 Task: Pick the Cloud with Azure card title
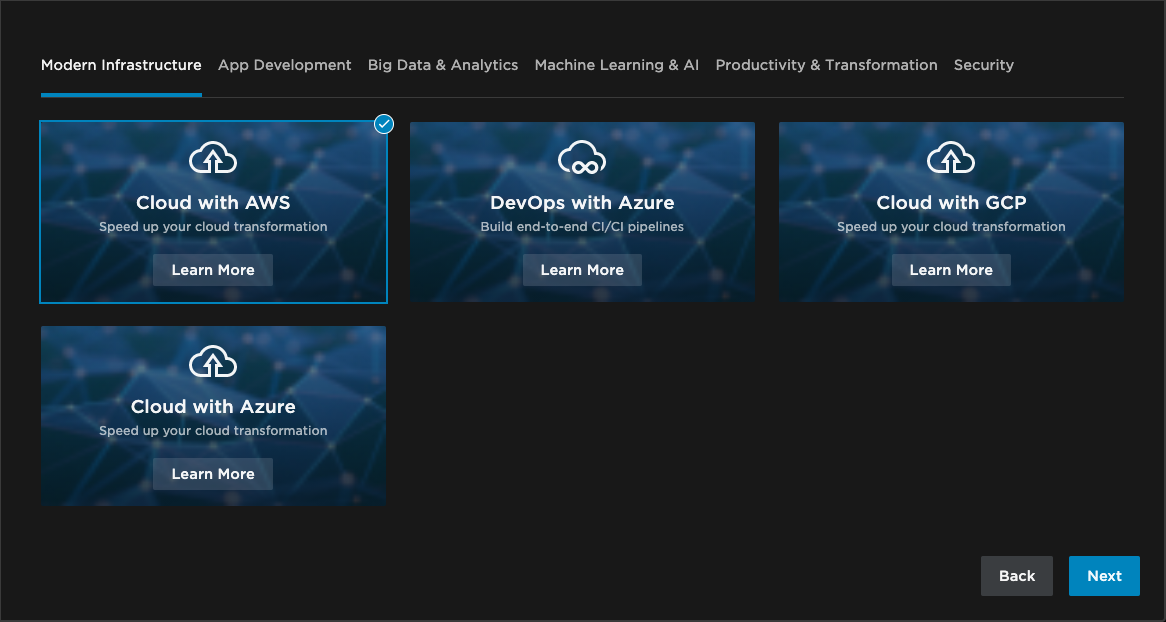[213, 407]
